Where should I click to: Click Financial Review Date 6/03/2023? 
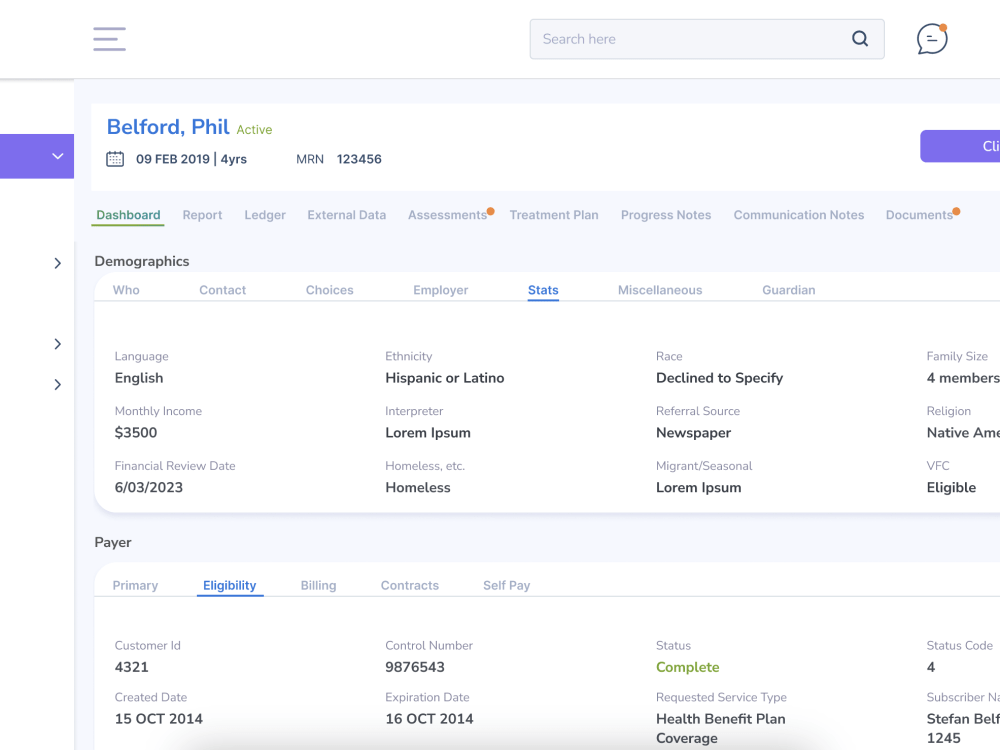click(x=149, y=487)
